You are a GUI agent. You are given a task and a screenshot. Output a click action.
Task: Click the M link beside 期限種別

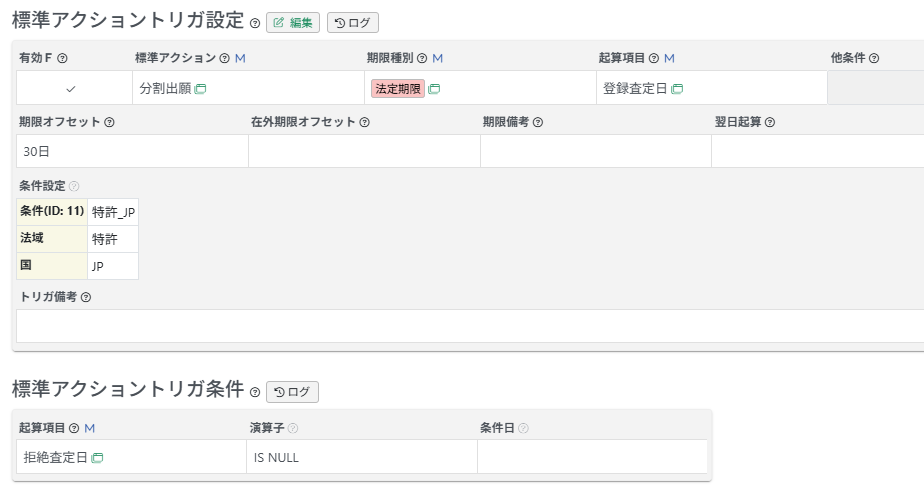point(438,59)
